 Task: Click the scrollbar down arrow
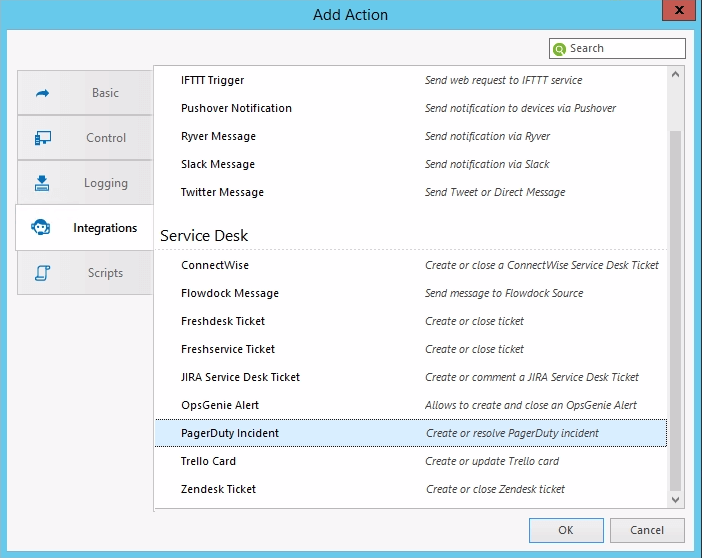675,499
